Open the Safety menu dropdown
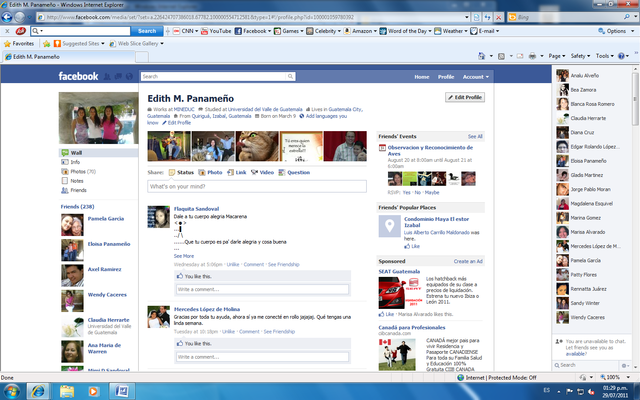Screen dimensions: 640x400 (x=580, y=56)
